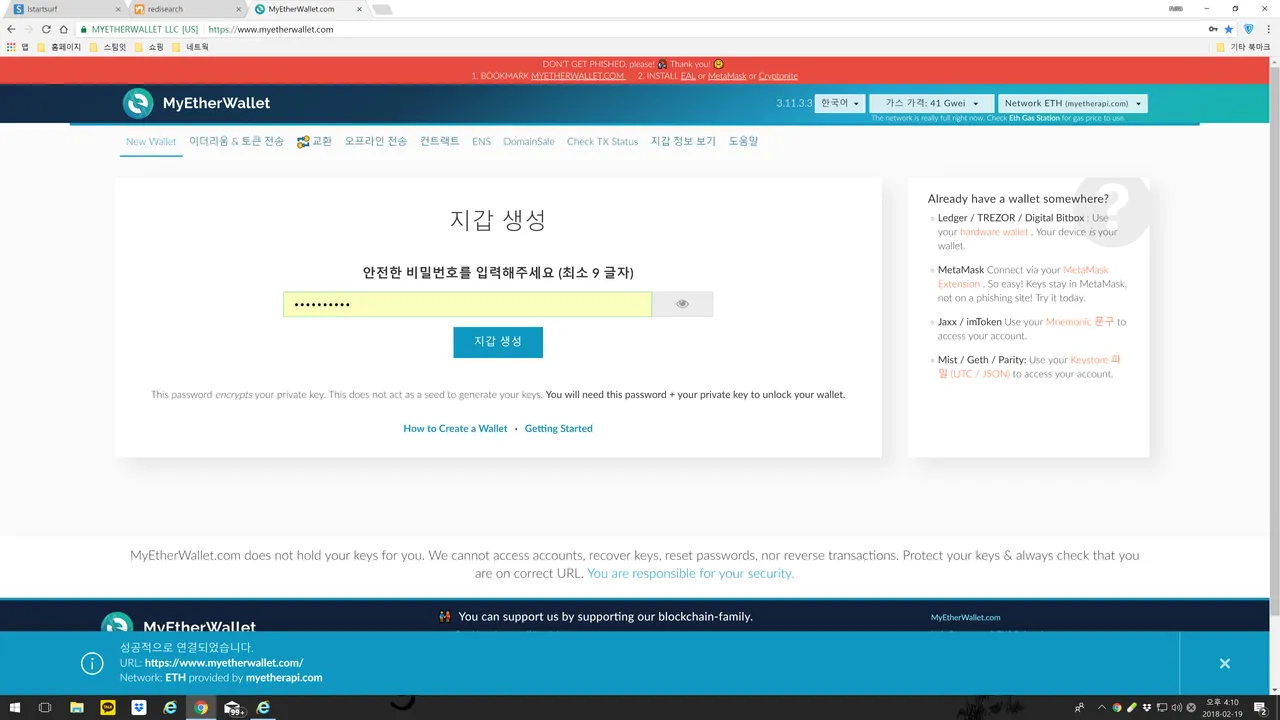
Task: Click How to Create a Wallet link
Action: [455, 428]
